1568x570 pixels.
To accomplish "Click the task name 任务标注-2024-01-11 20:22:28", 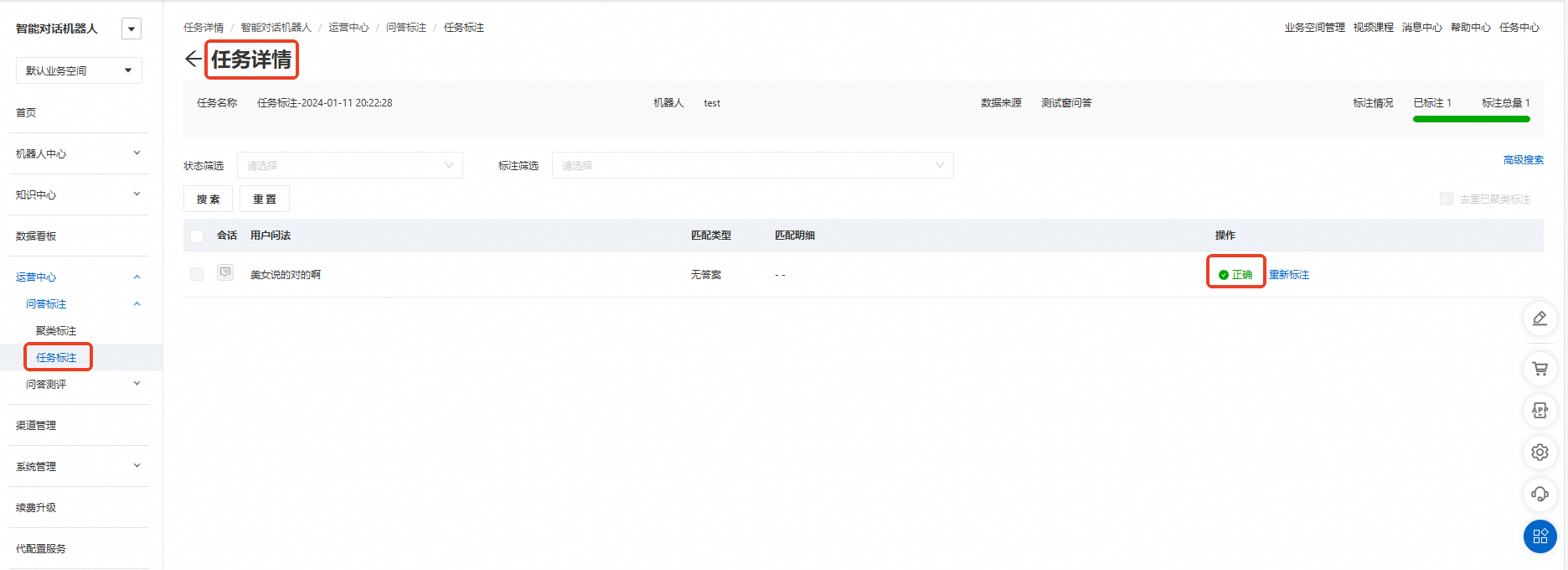I will [x=325, y=103].
